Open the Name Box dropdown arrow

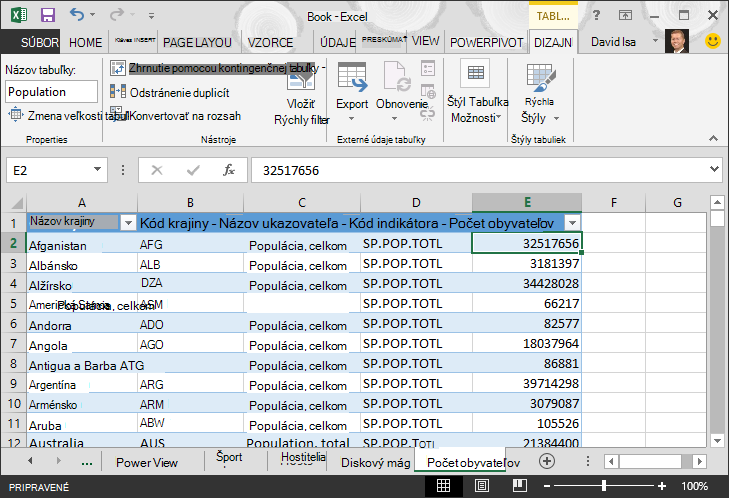(x=97, y=169)
